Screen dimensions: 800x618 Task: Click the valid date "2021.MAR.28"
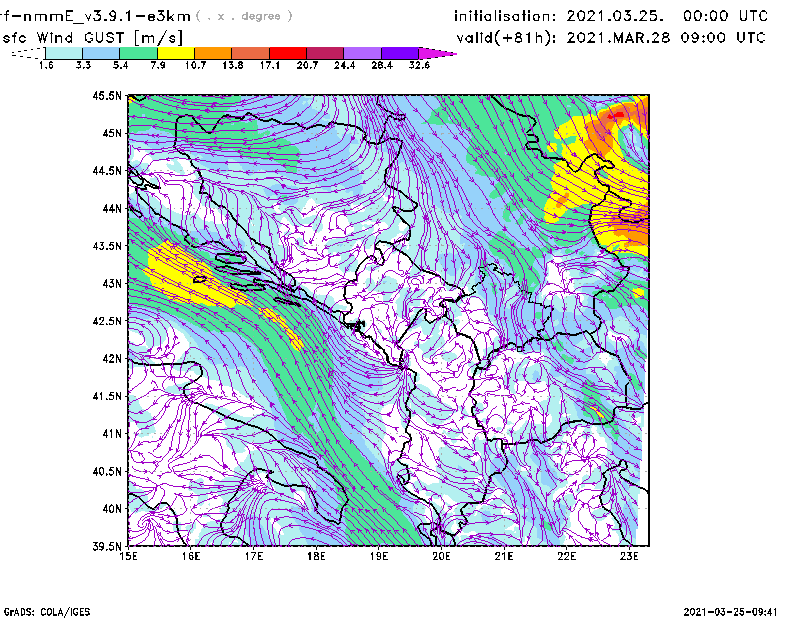pos(618,37)
